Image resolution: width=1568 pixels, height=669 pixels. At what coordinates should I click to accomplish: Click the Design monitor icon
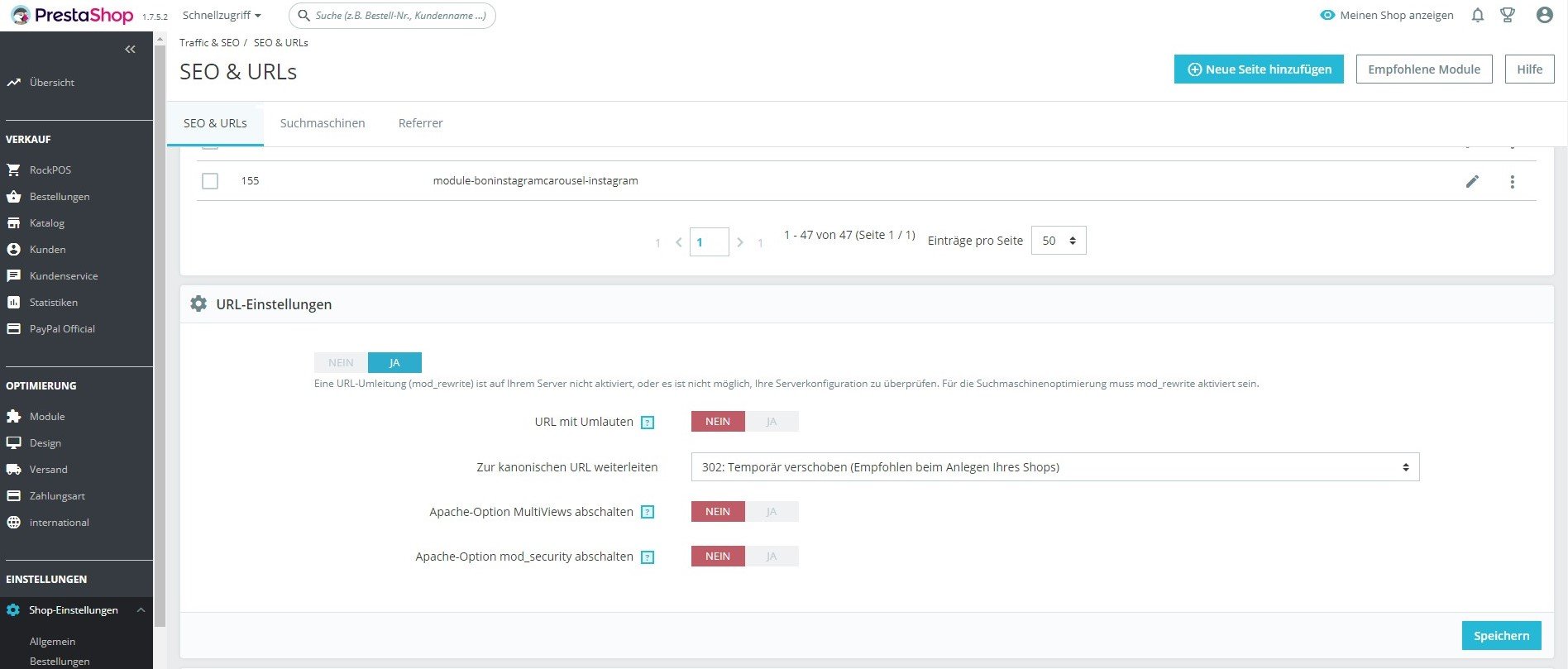(x=13, y=443)
